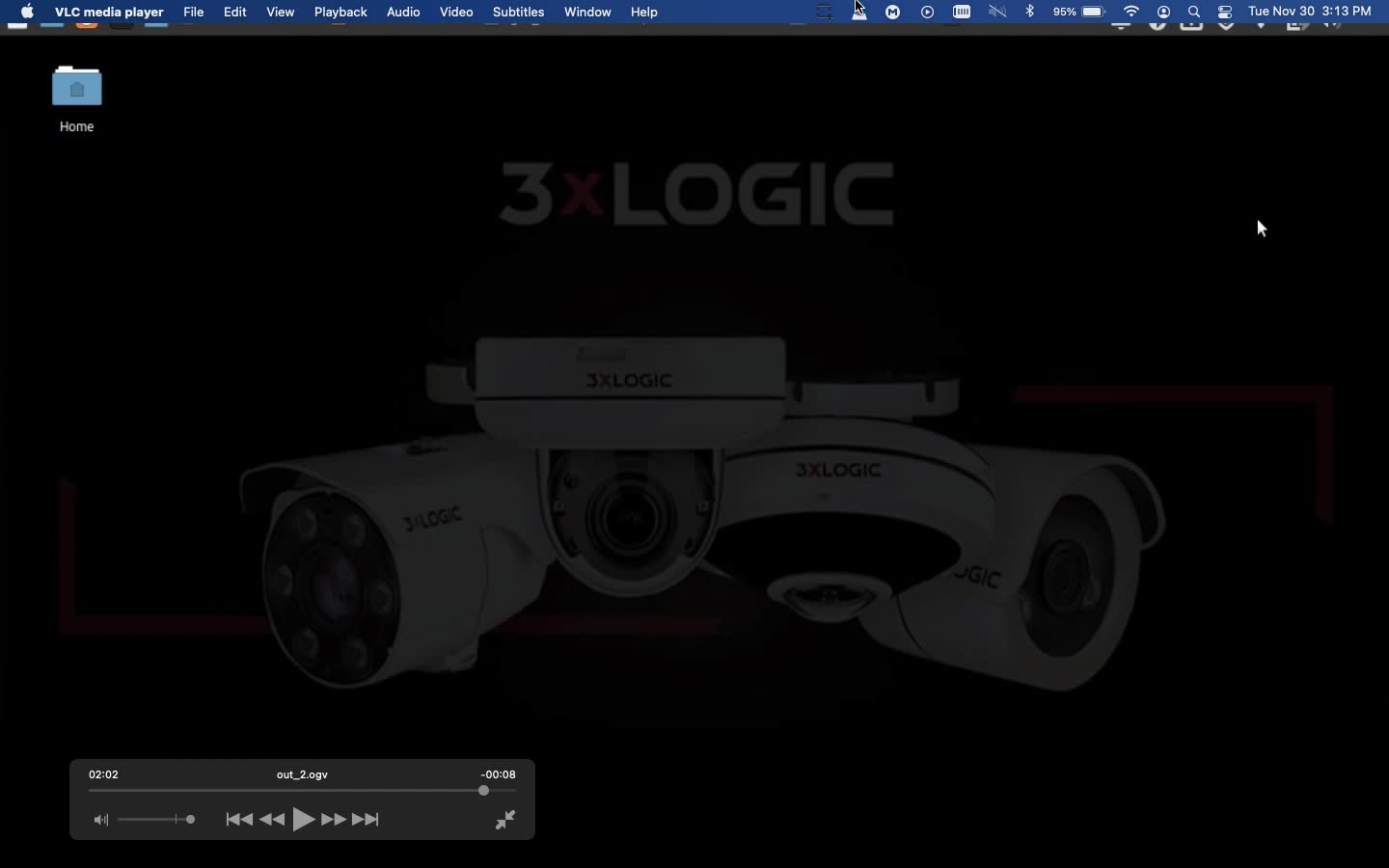Fast forward the video playback
This screenshot has width=1389, height=868.
click(x=336, y=822)
